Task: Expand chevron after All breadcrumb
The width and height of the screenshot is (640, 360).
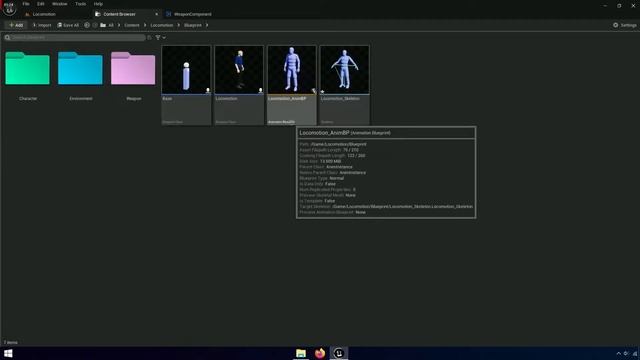Action: [x=119, y=25]
